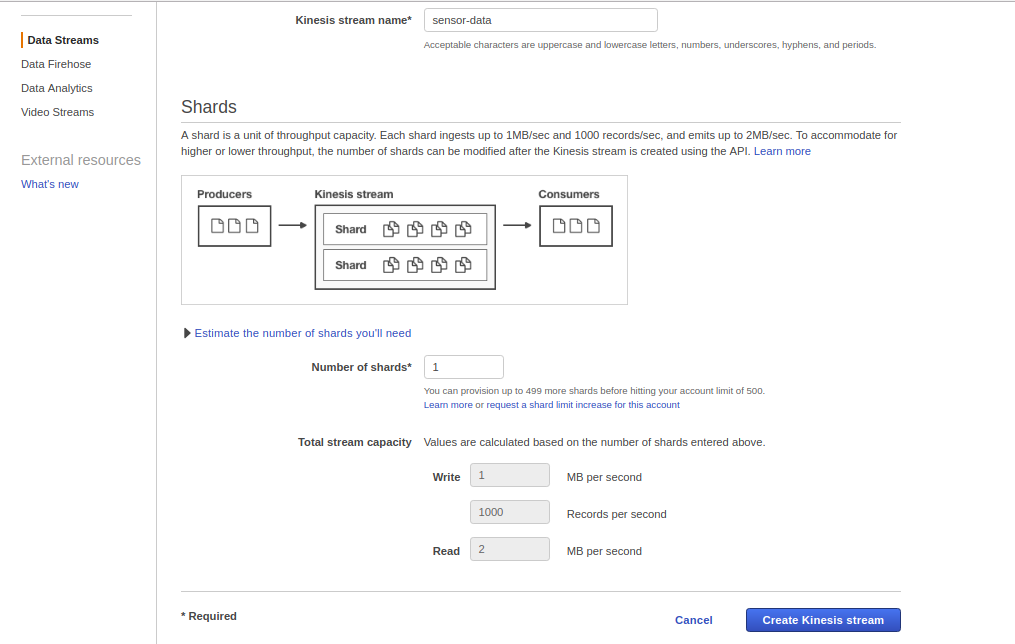The height and width of the screenshot is (644, 1015).
Task: Open the What's new link
Action: coord(50,184)
